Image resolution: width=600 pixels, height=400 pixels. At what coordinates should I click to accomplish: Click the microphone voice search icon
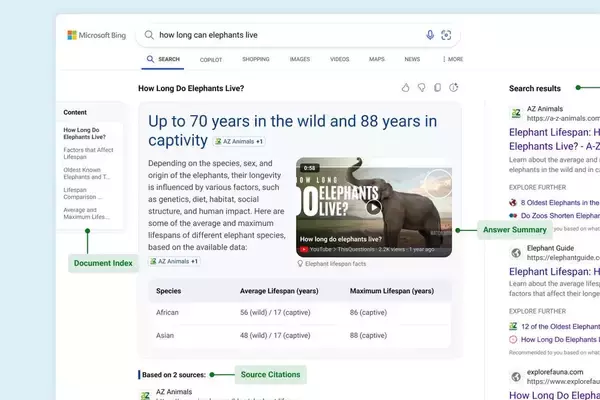click(x=430, y=35)
